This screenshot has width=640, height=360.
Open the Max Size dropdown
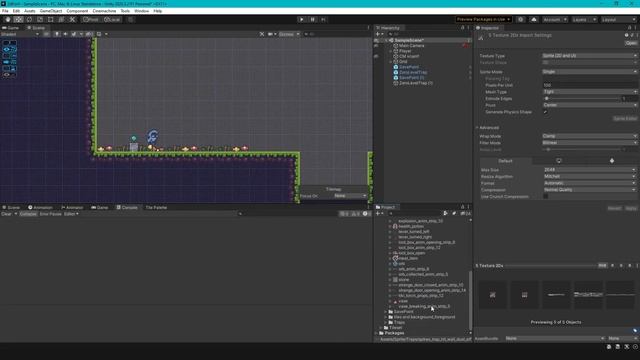589,170
